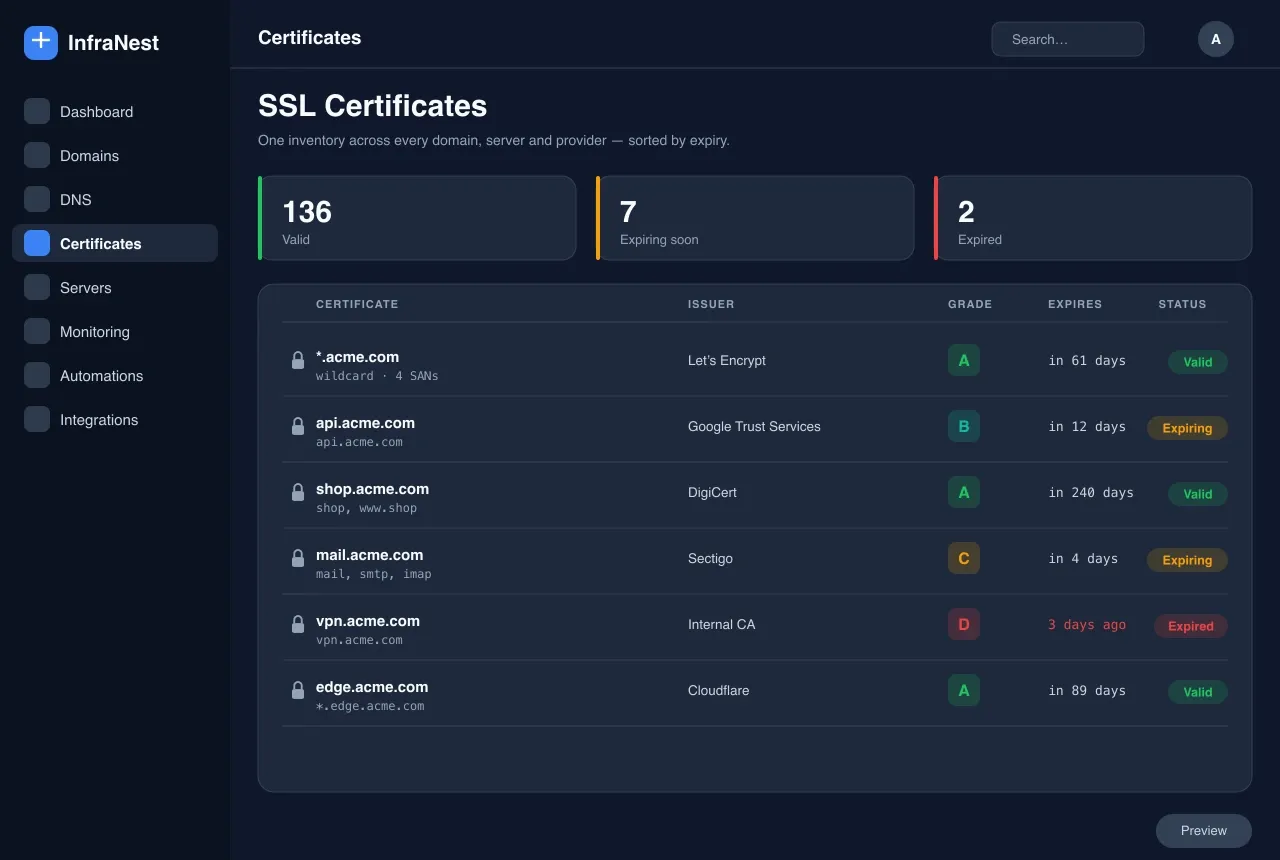This screenshot has width=1280, height=860.
Task: Select the Integrations sidebar item
Action: click(x=115, y=419)
